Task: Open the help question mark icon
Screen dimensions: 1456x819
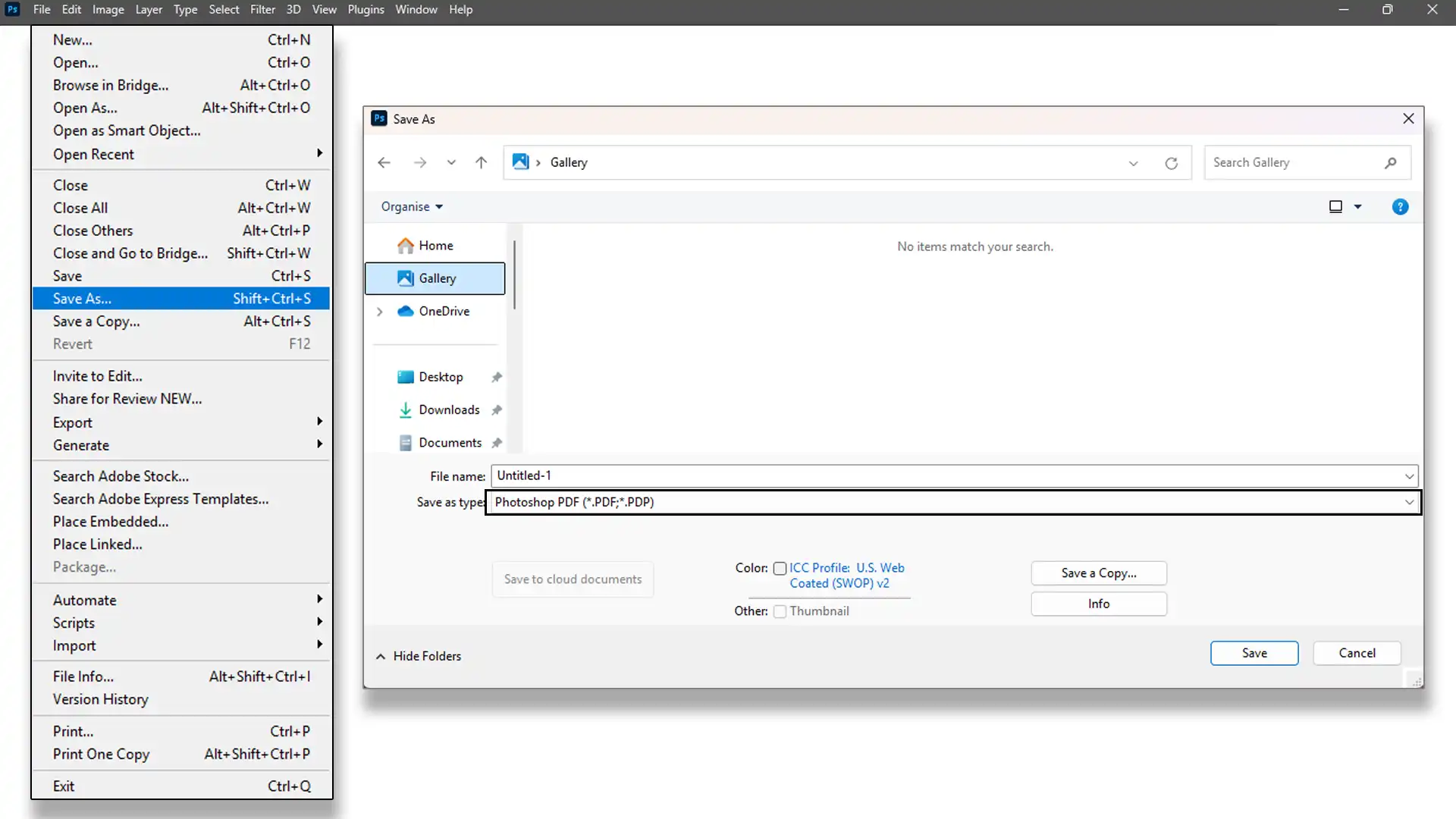Action: (1400, 207)
